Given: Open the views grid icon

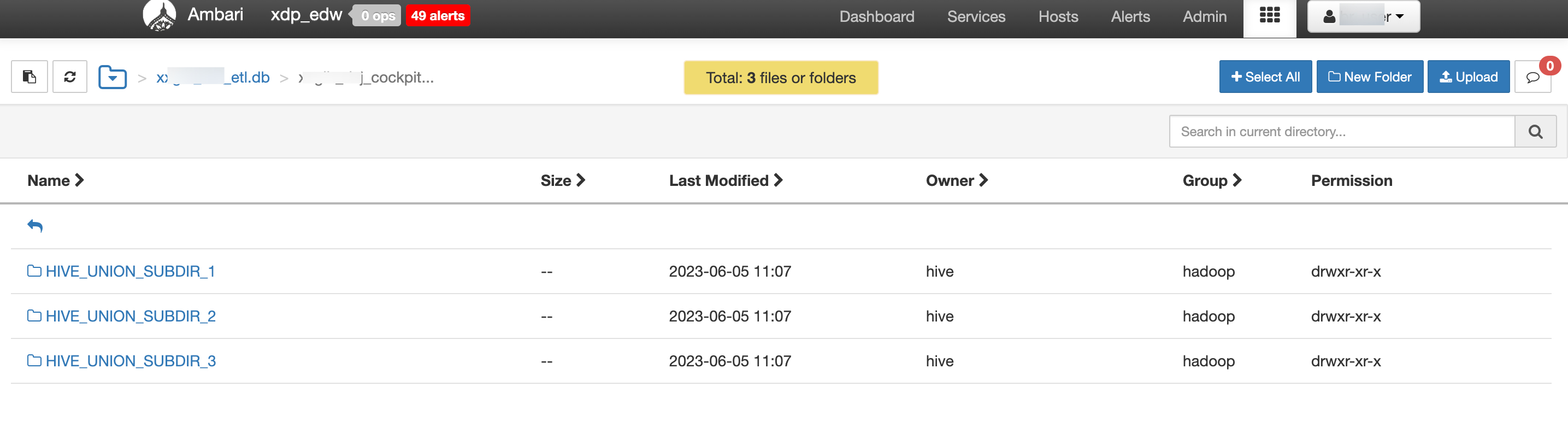Looking at the screenshot, I should click(x=1269, y=16).
